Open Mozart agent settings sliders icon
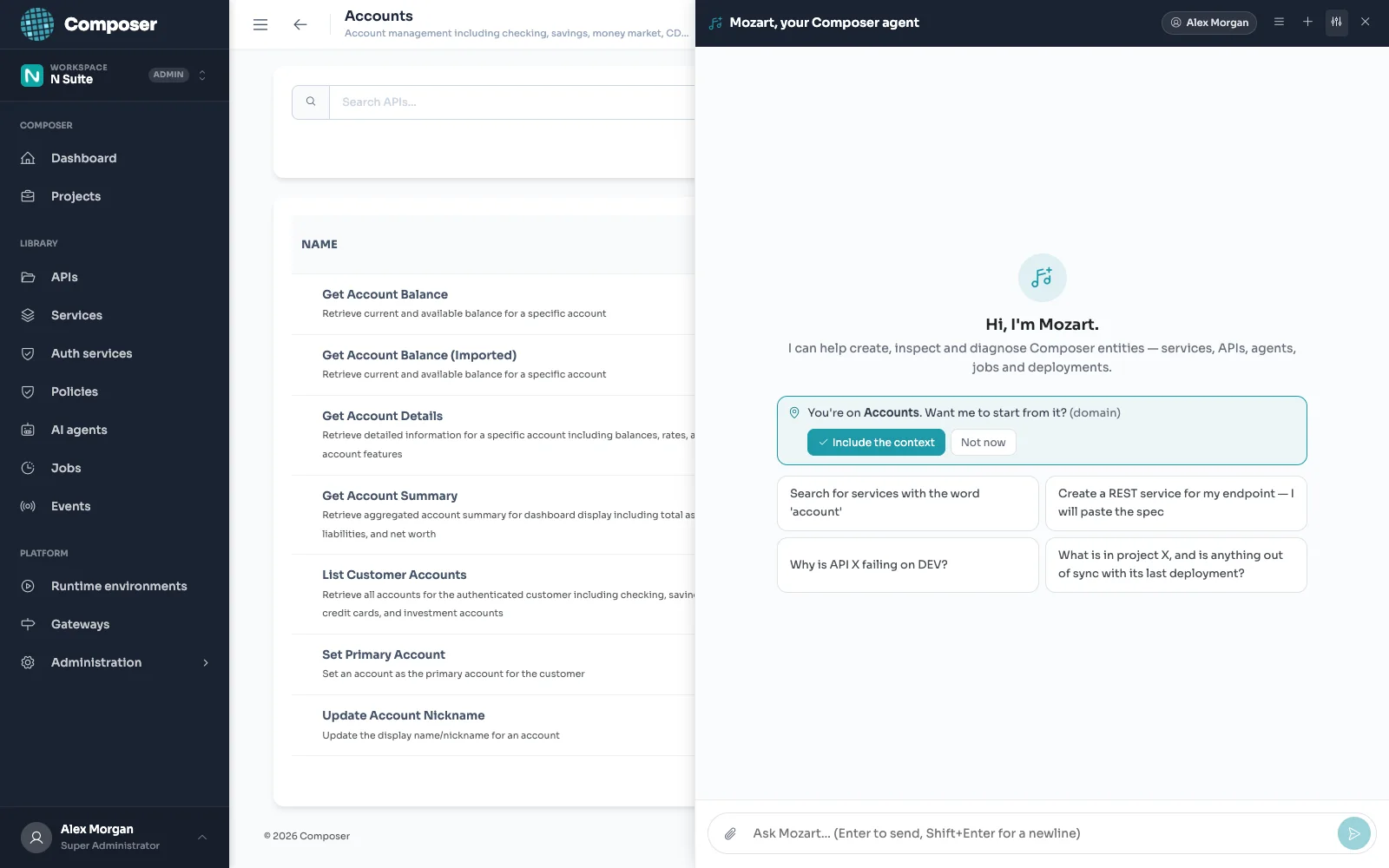1389x868 pixels. click(1336, 22)
